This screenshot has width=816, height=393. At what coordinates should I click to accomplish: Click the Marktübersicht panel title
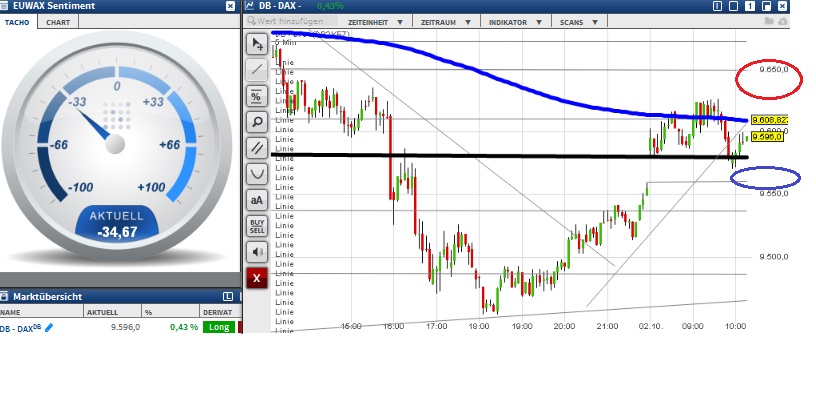(x=47, y=297)
